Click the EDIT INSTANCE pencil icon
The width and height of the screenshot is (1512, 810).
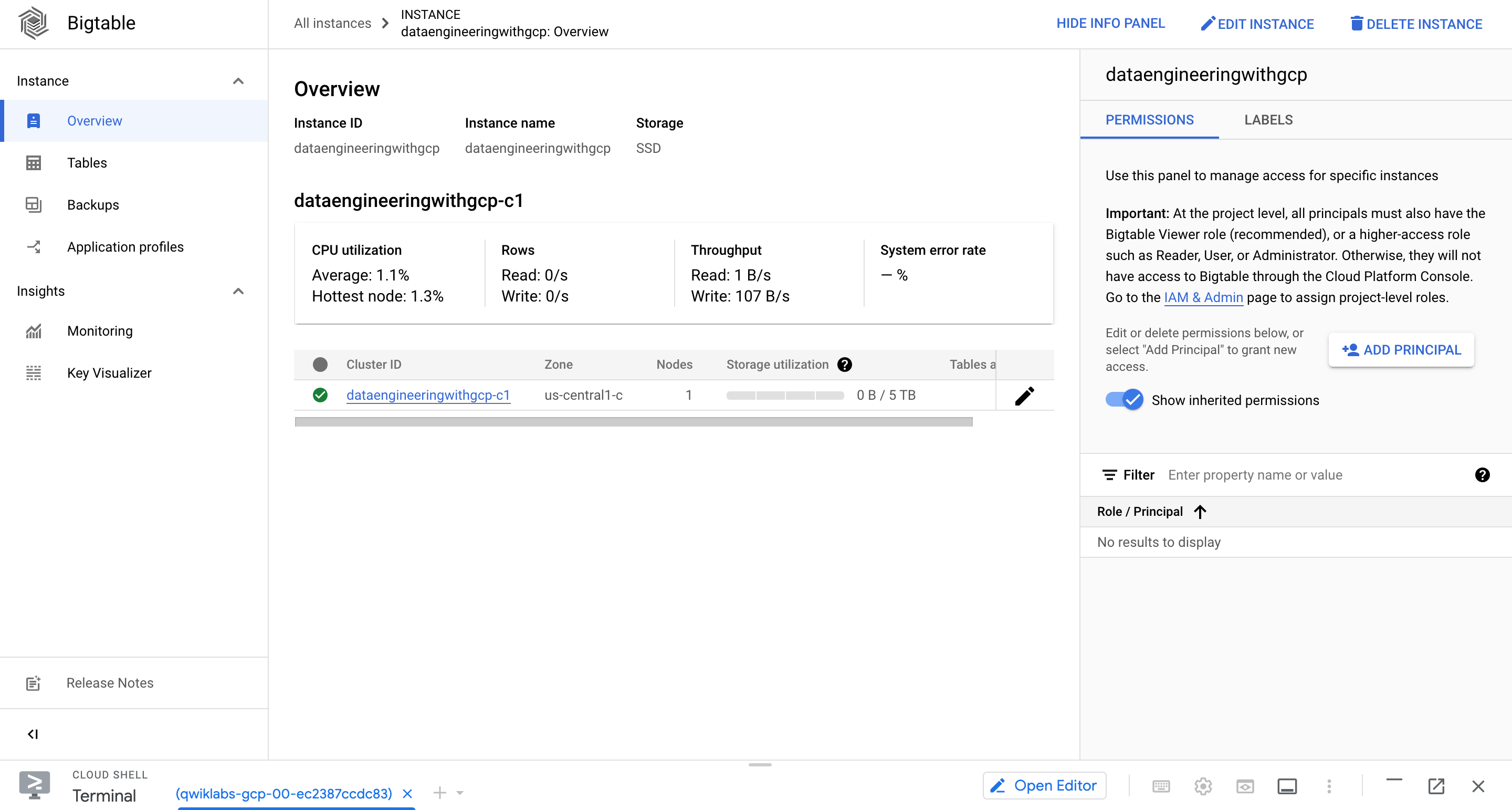1207,24
